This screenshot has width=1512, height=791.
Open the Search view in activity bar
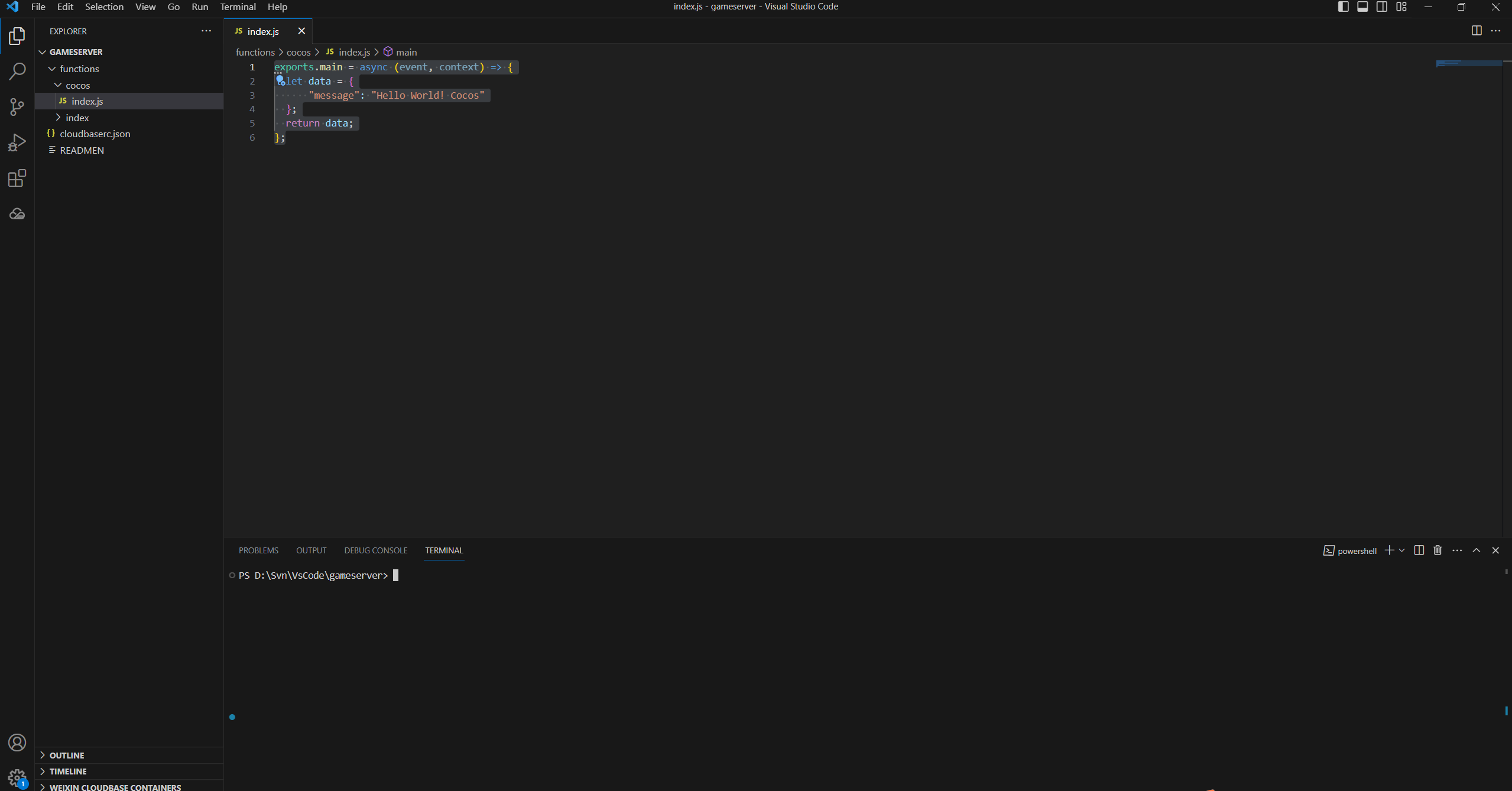(17, 72)
